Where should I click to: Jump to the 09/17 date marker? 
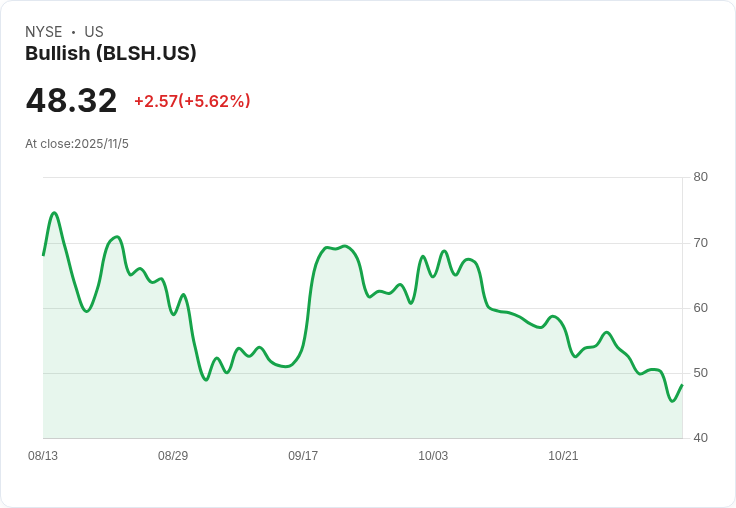(x=303, y=456)
